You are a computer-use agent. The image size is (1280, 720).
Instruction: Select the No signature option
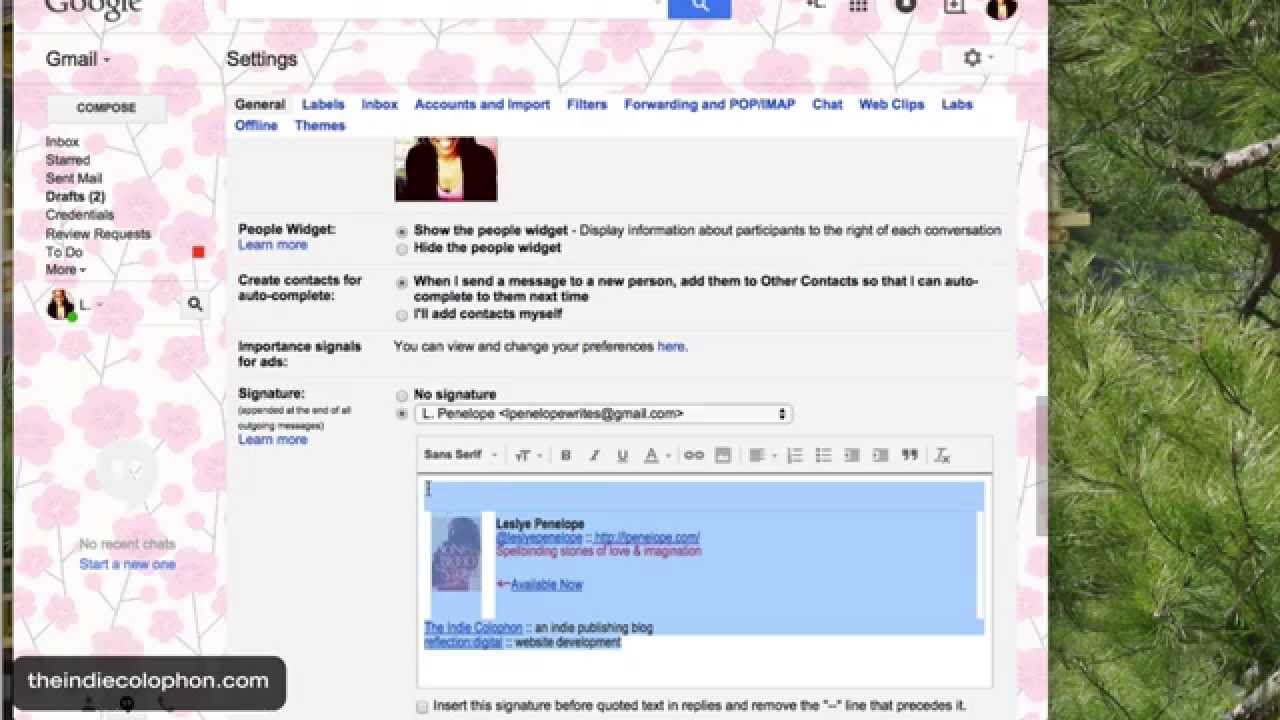click(x=402, y=395)
